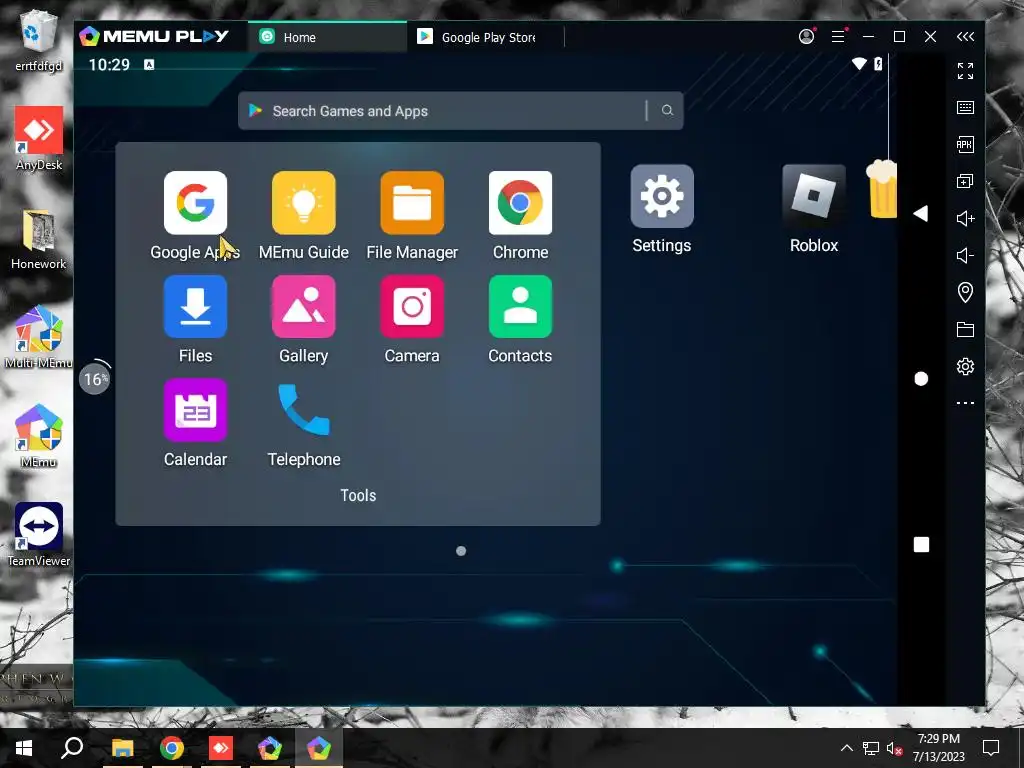Image resolution: width=1024 pixels, height=768 pixels.
Task: Open the MEmu hamburger menu
Action: pos(839,37)
